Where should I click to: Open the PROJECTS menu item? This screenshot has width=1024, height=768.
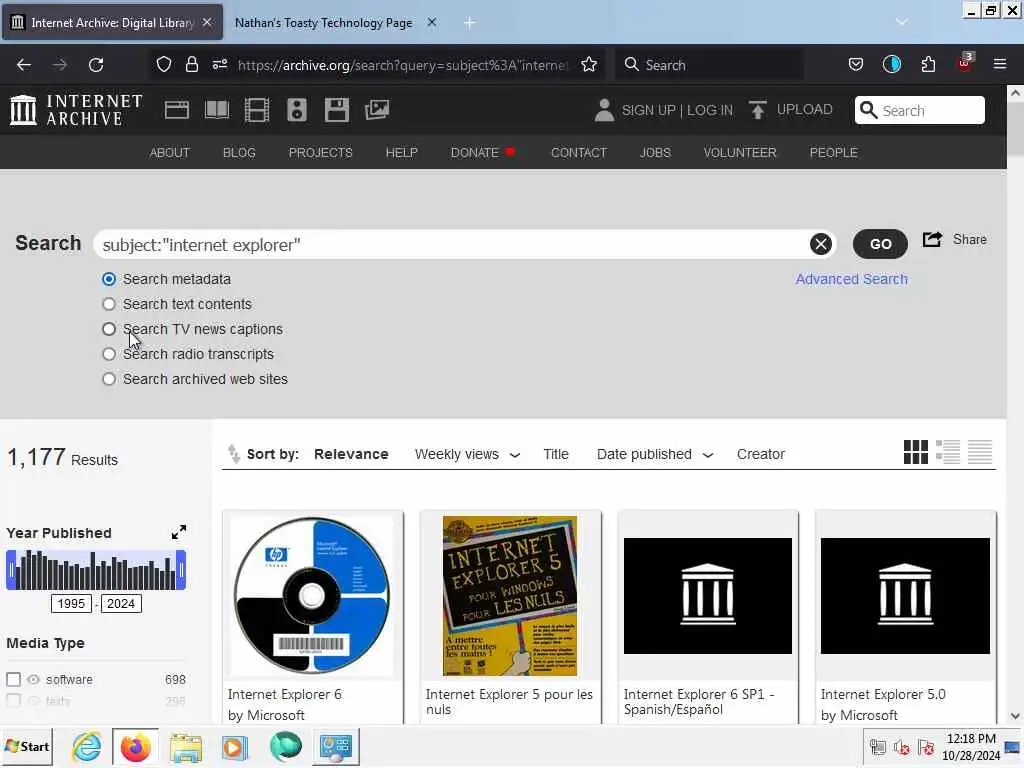(x=321, y=152)
